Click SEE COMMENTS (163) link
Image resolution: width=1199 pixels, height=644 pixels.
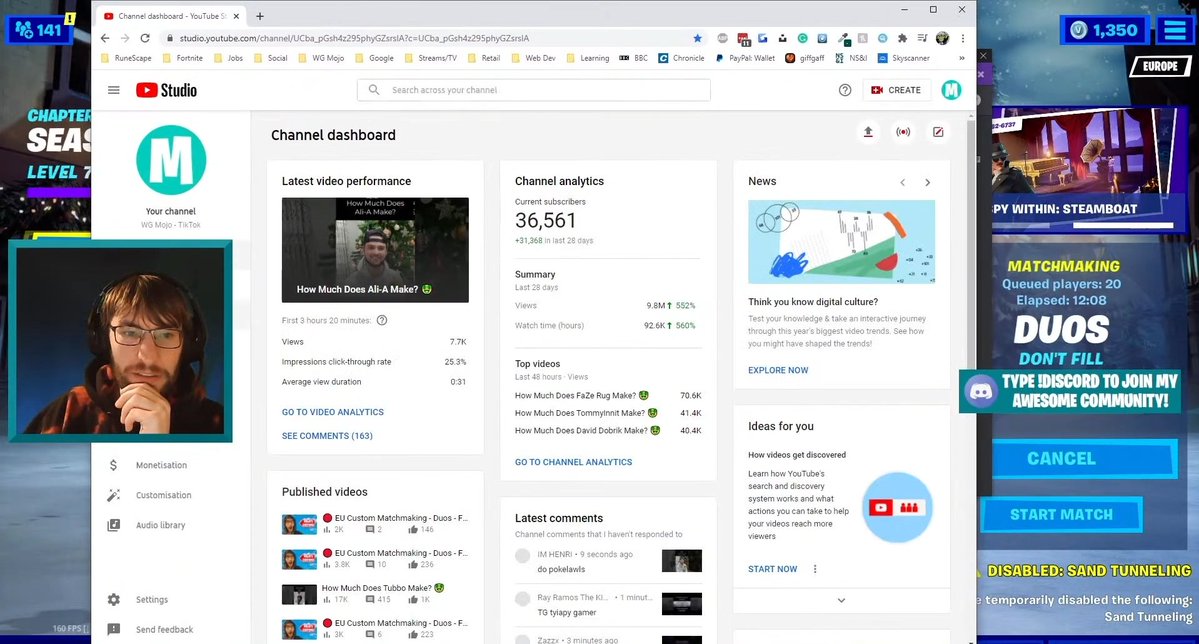(327, 436)
